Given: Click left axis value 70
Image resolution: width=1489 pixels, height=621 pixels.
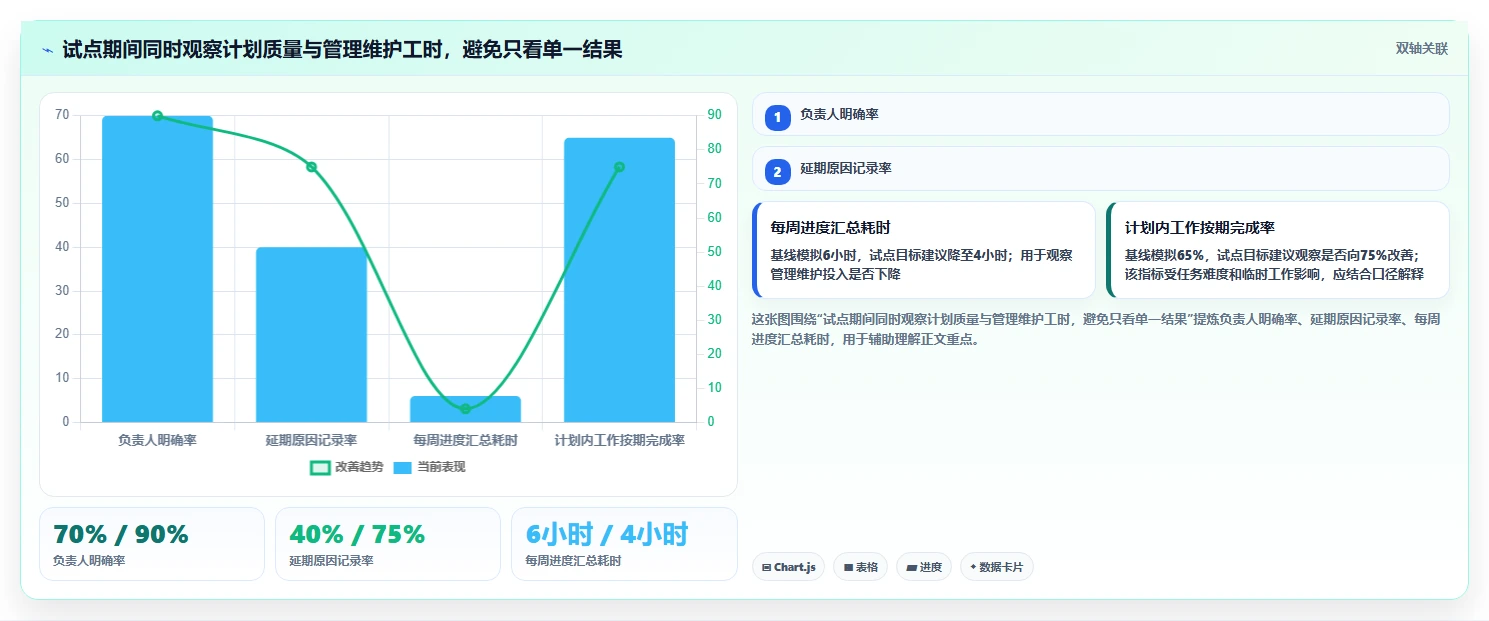Looking at the screenshot, I should click(x=62, y=115).
